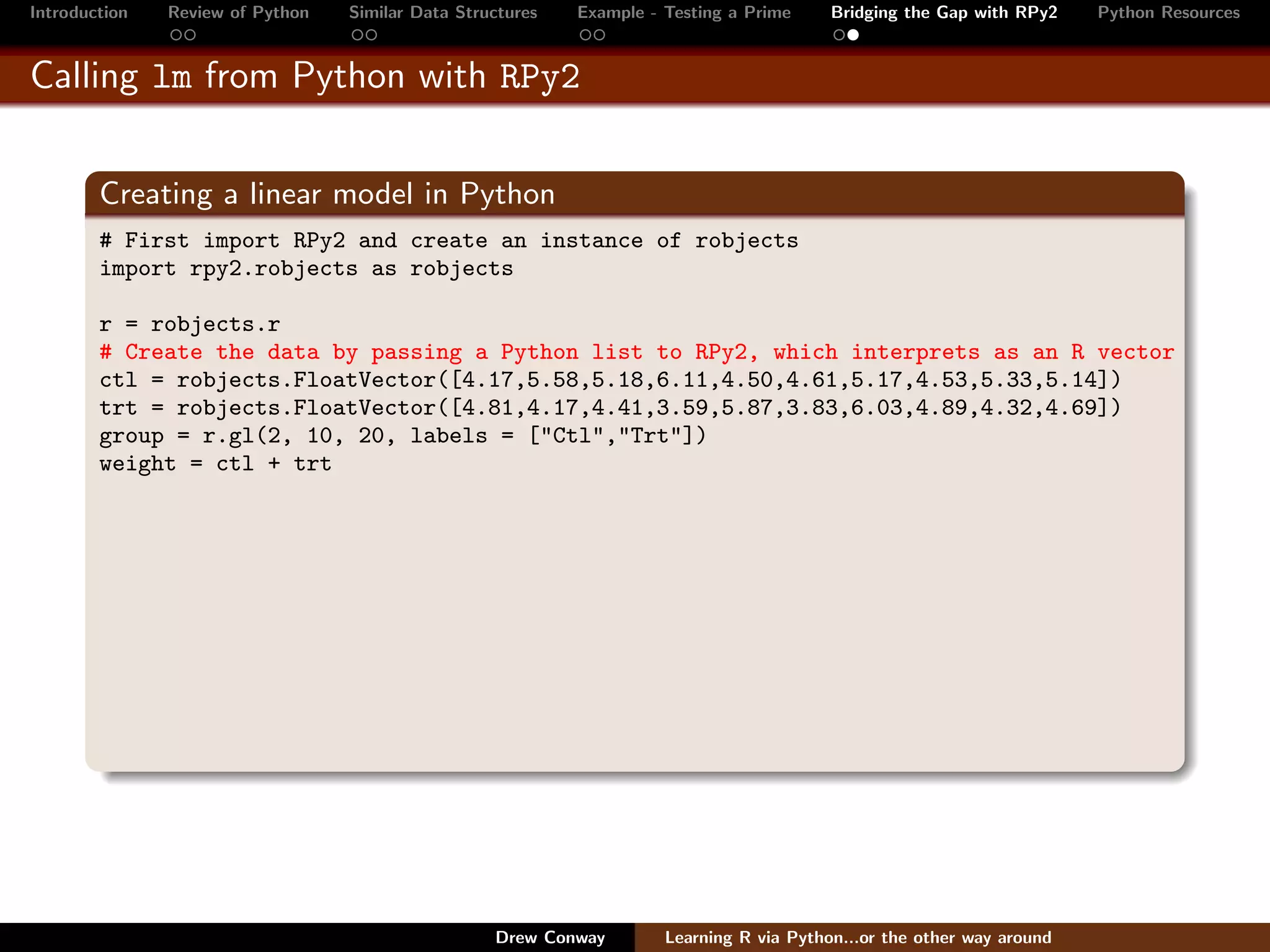The height and width of the screenshot is (952, 1270).
Task: Click the import rpy2.robjects code line
Action: [306, 269]
